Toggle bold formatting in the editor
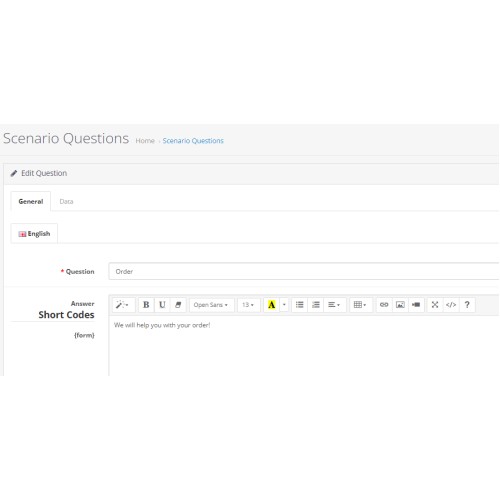500x500 pixels. [146, 305]
